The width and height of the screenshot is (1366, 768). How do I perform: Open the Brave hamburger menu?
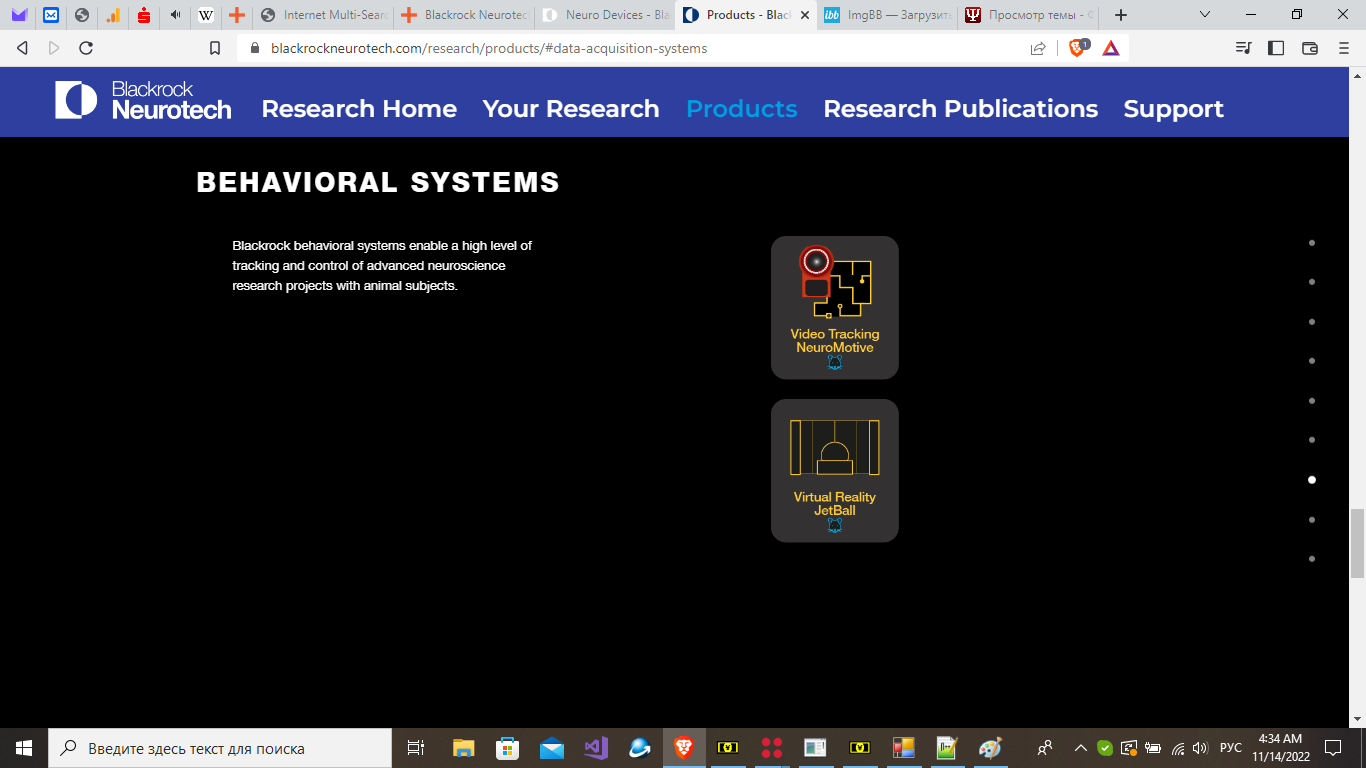point(1344,48)
